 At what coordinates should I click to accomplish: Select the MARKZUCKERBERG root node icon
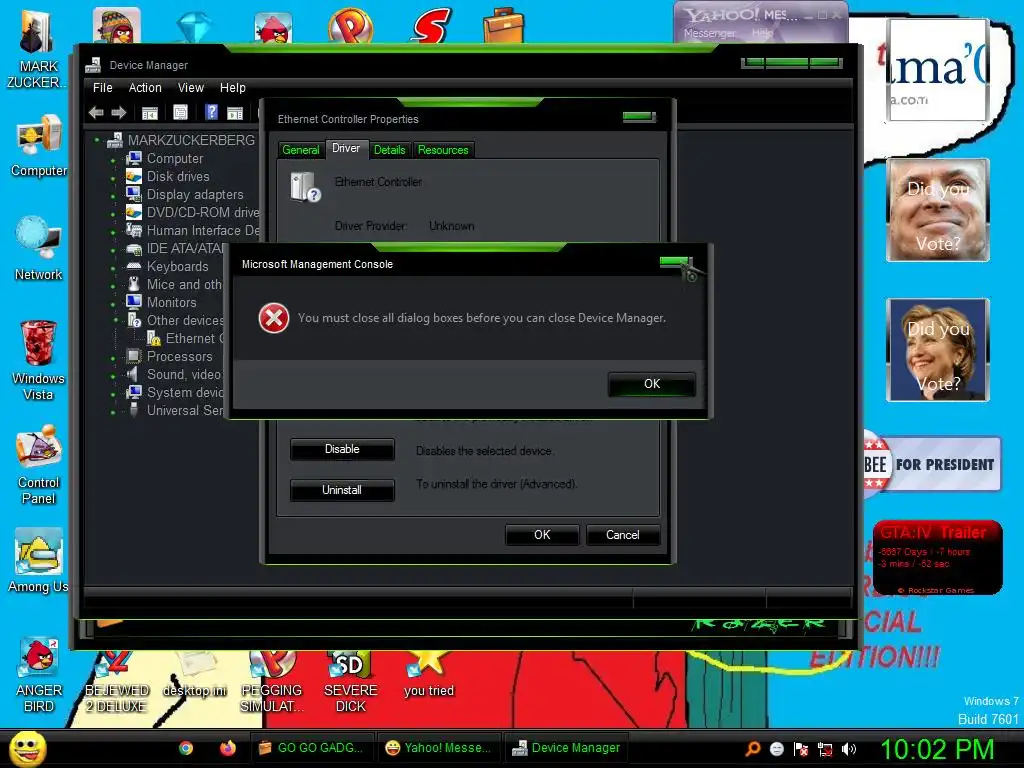(115, 140)
